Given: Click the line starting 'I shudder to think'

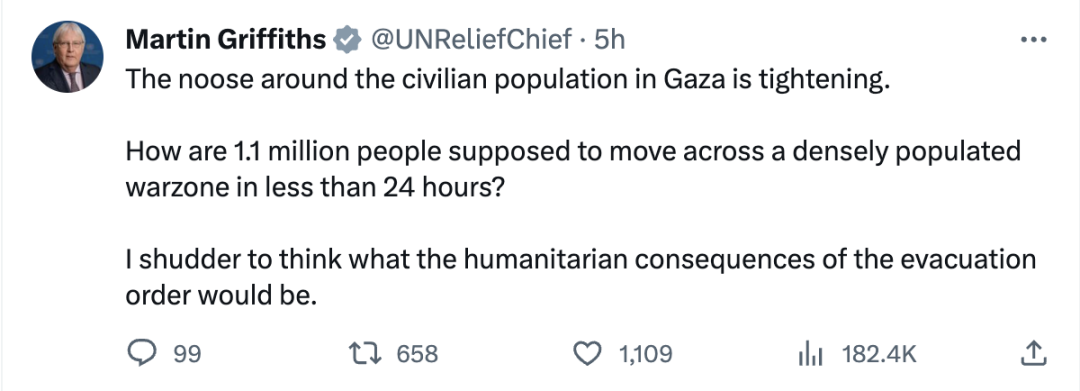Looking at the screenshot, I should click(x=581, y=260).
